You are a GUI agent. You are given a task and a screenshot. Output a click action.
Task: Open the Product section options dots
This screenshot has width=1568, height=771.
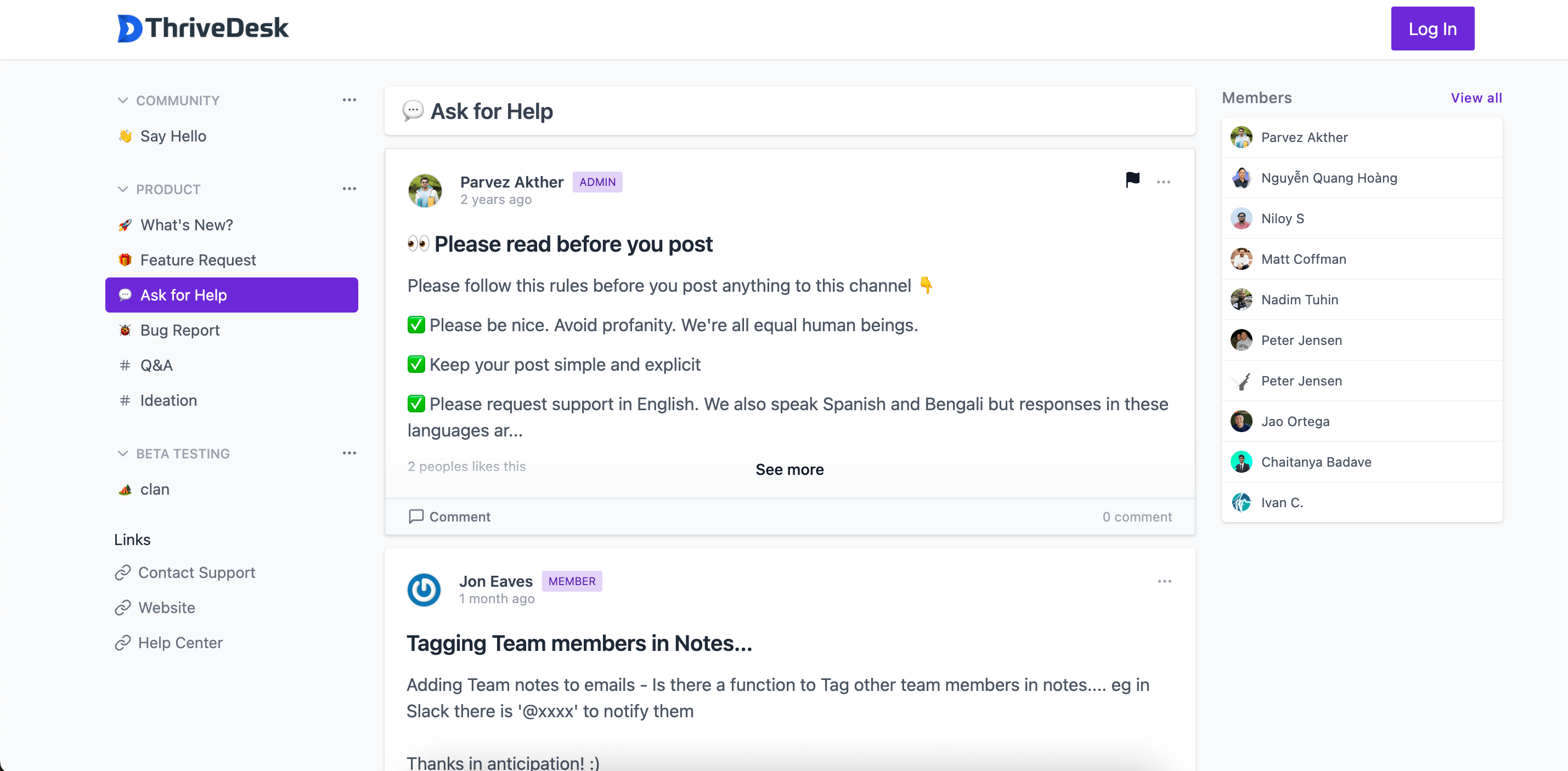[x=349, y=189]
